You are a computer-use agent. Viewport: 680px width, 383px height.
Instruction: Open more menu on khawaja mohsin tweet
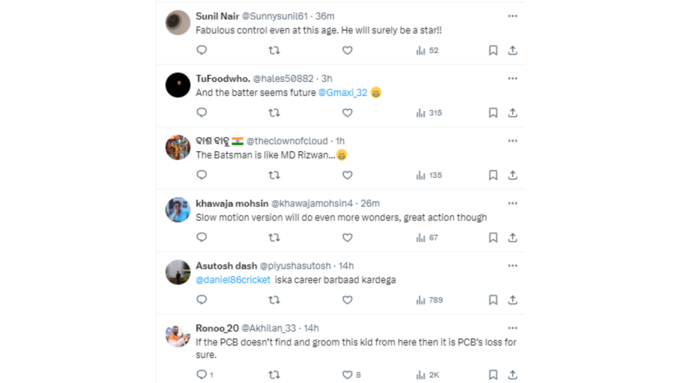(x=513, y=203)
